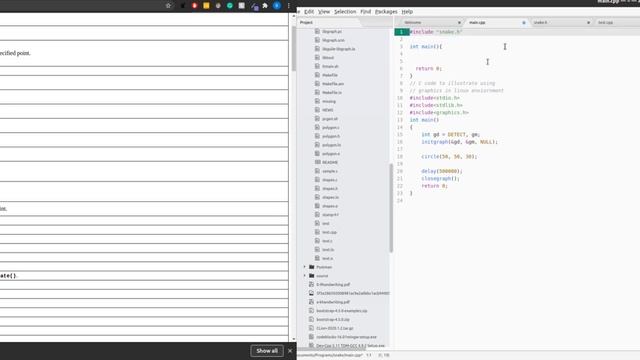Switch to the snake.h tab
640x360 pixels.
[x=540, y=22]
